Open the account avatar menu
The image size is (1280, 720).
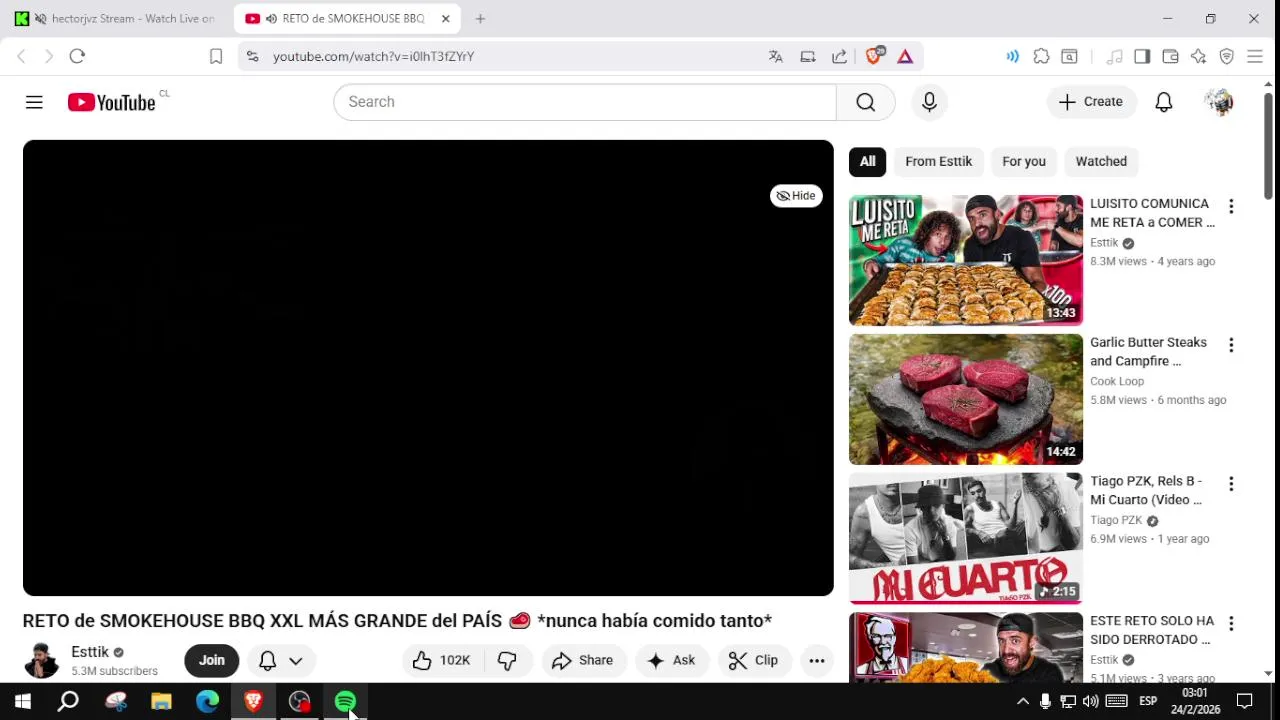pos(1219,102)
